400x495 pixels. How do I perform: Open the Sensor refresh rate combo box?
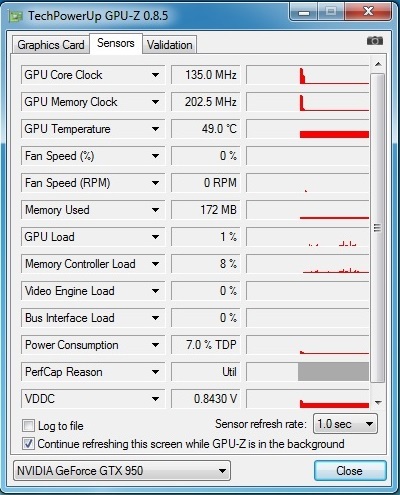click(x=345, y=424)
